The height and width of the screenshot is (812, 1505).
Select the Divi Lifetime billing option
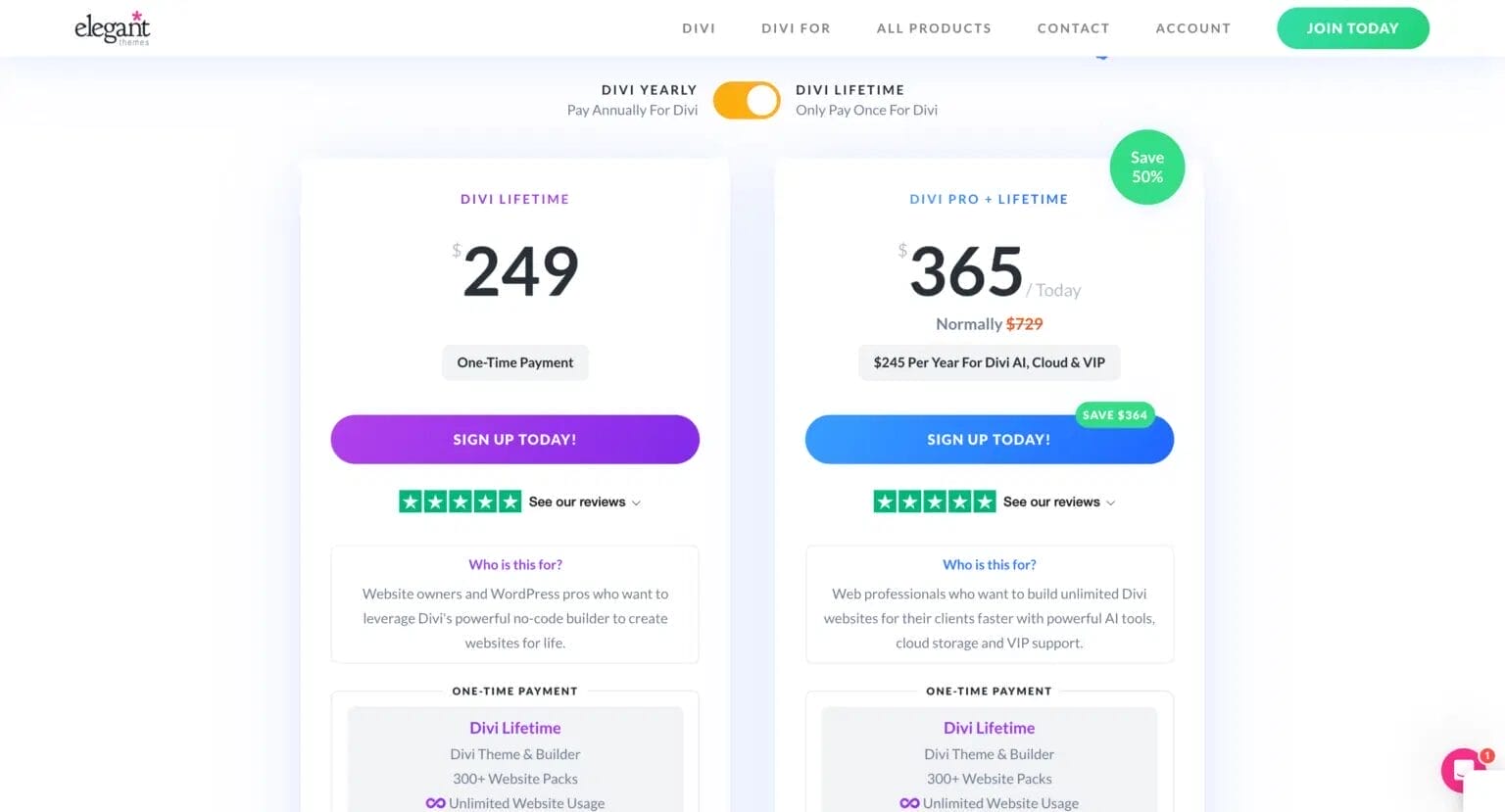click(850, 90)
